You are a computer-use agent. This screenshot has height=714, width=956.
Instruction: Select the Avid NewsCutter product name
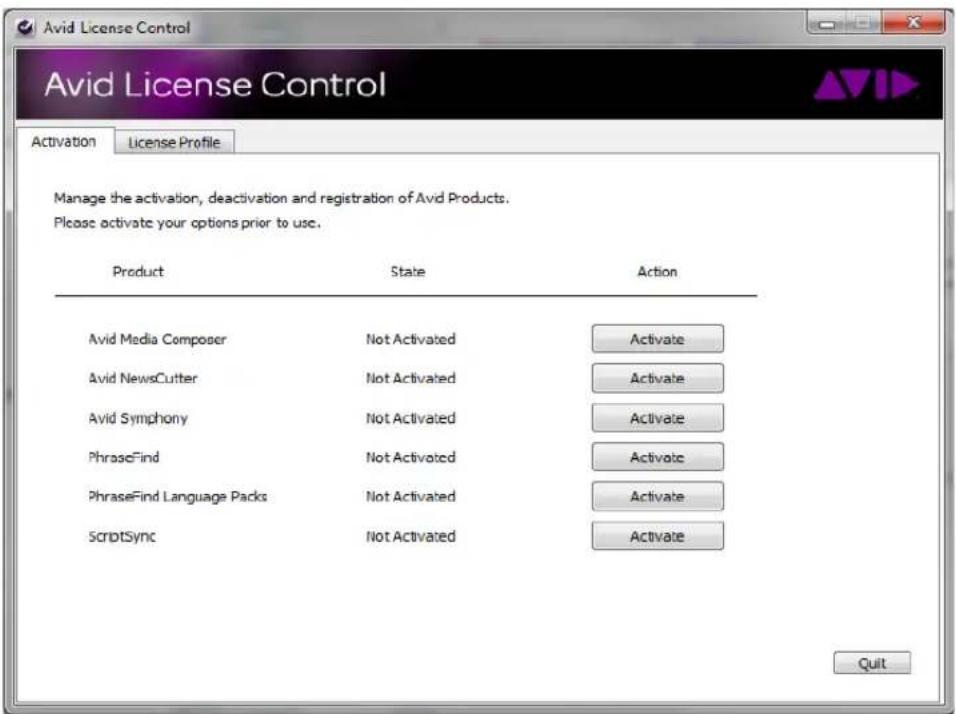pyautogui.click(x=143, y=378)
